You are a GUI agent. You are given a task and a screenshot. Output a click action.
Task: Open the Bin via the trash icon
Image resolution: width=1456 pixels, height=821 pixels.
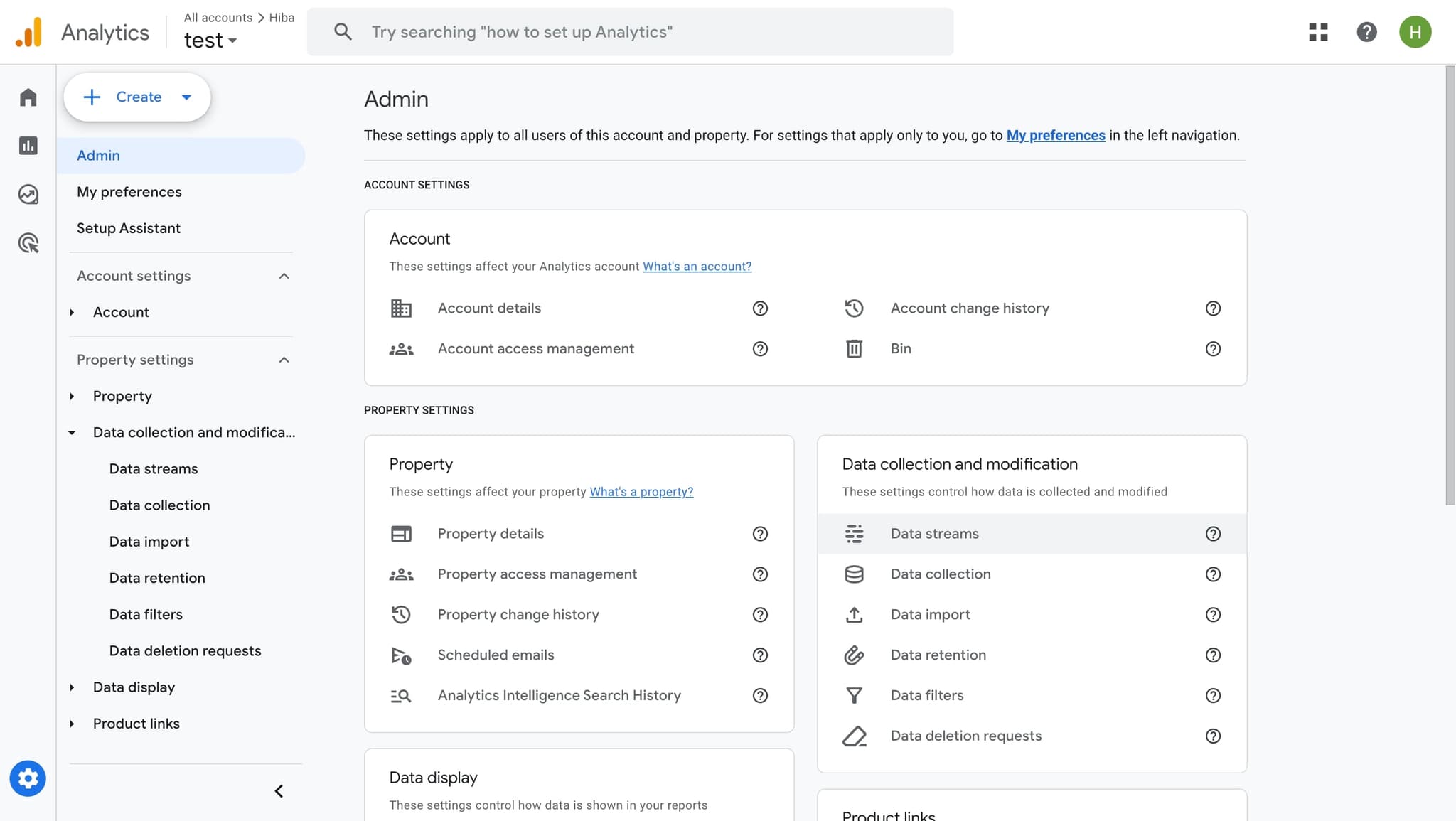click(854, 348)
